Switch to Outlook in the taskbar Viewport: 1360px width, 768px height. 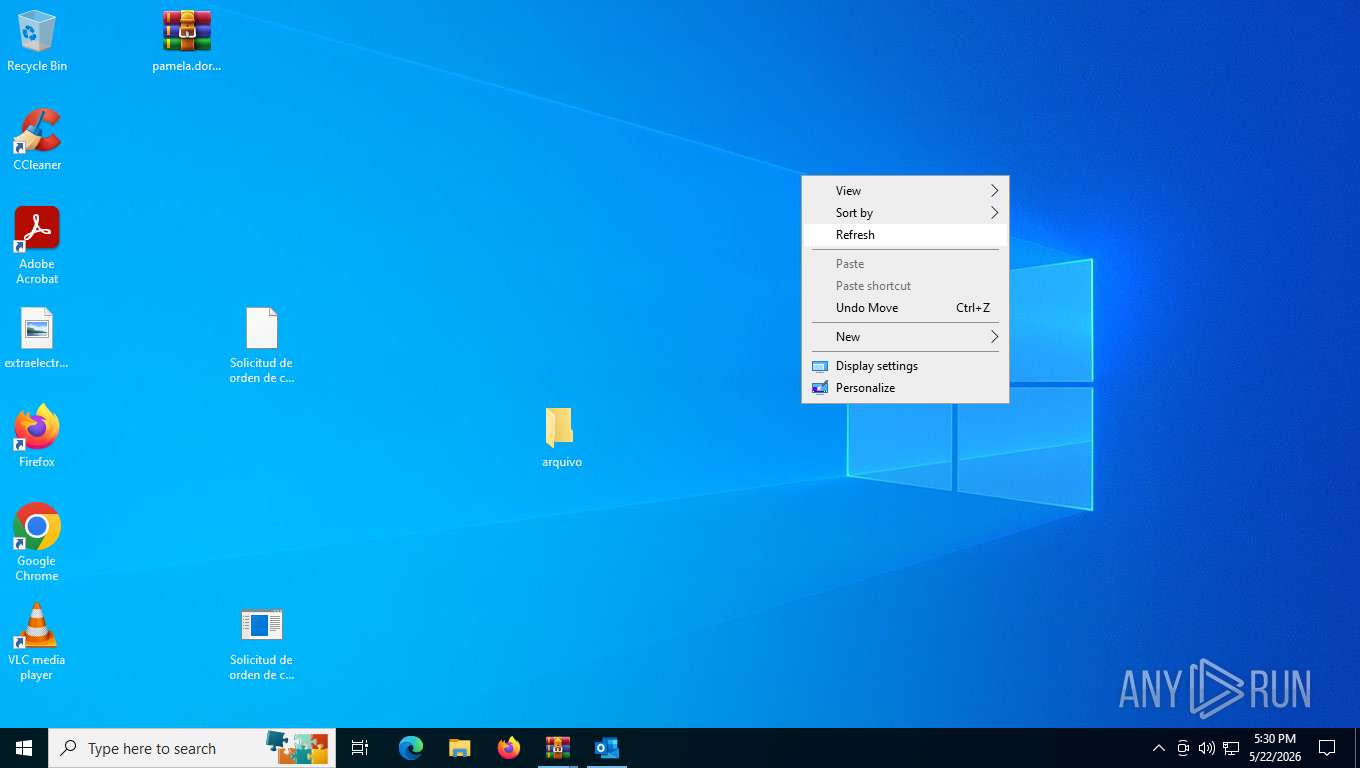(607, 748)
